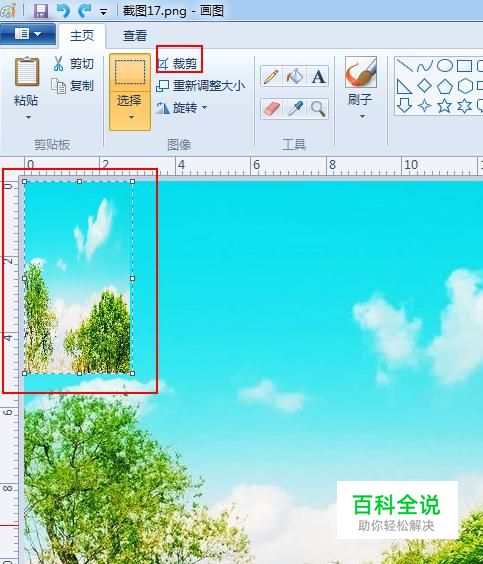Switch to the 主页 tab
This screenshot has height=564, width=483.
tap(82, 36)
